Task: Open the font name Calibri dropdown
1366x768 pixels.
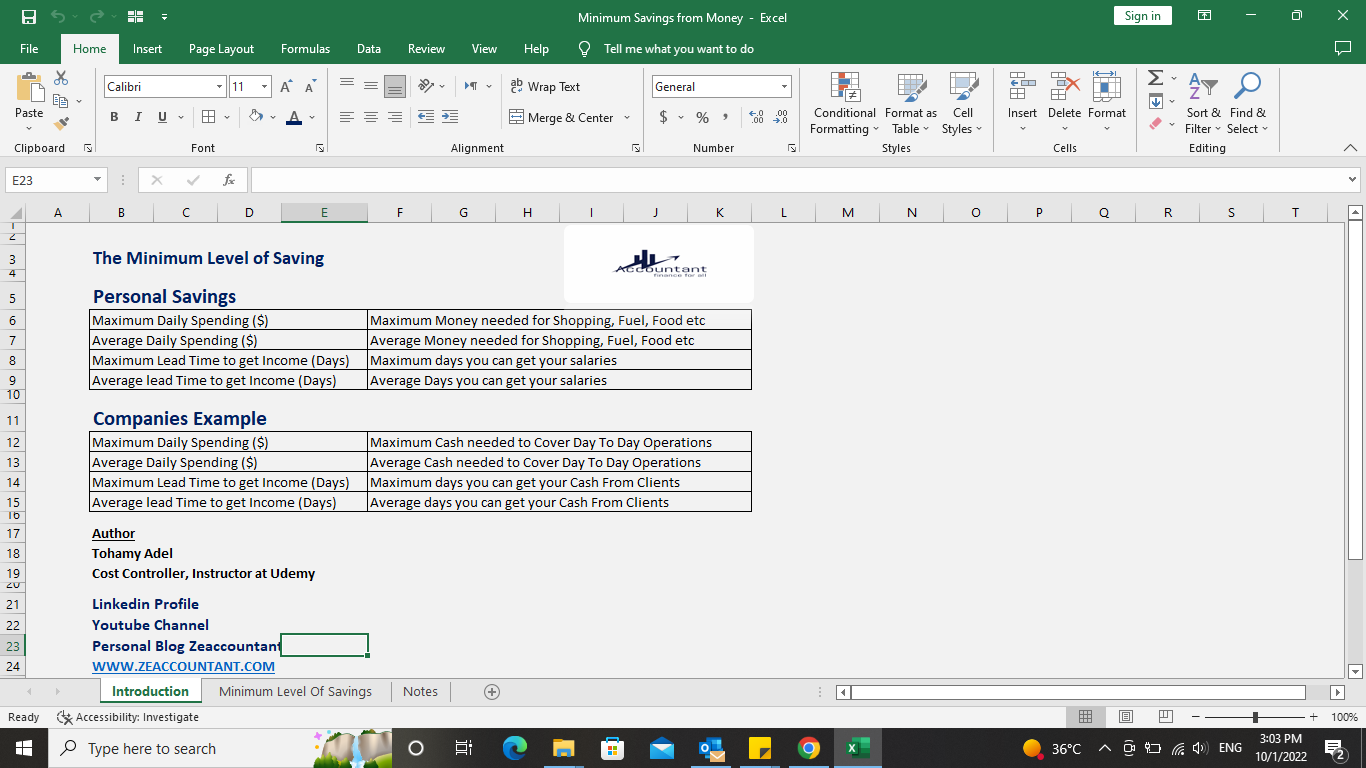Action: (219, 87)
